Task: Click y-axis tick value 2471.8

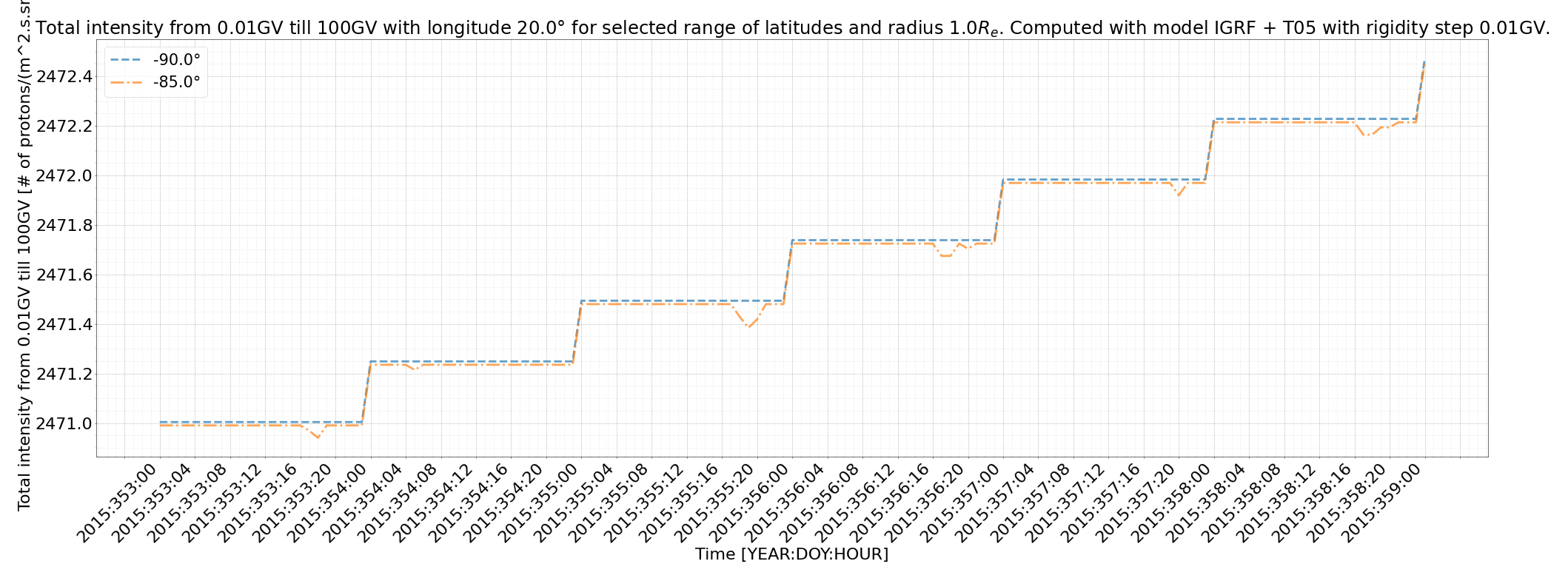Action: (x=64, y=225)
